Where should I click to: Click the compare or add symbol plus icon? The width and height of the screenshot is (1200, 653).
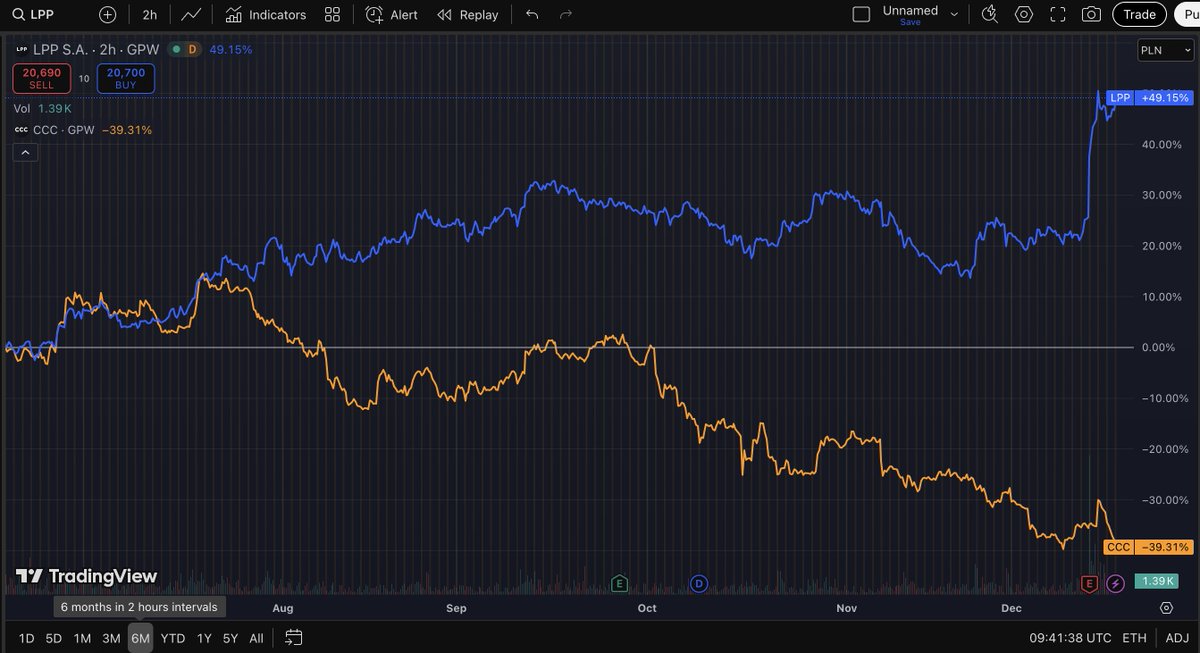pos(108,15)
